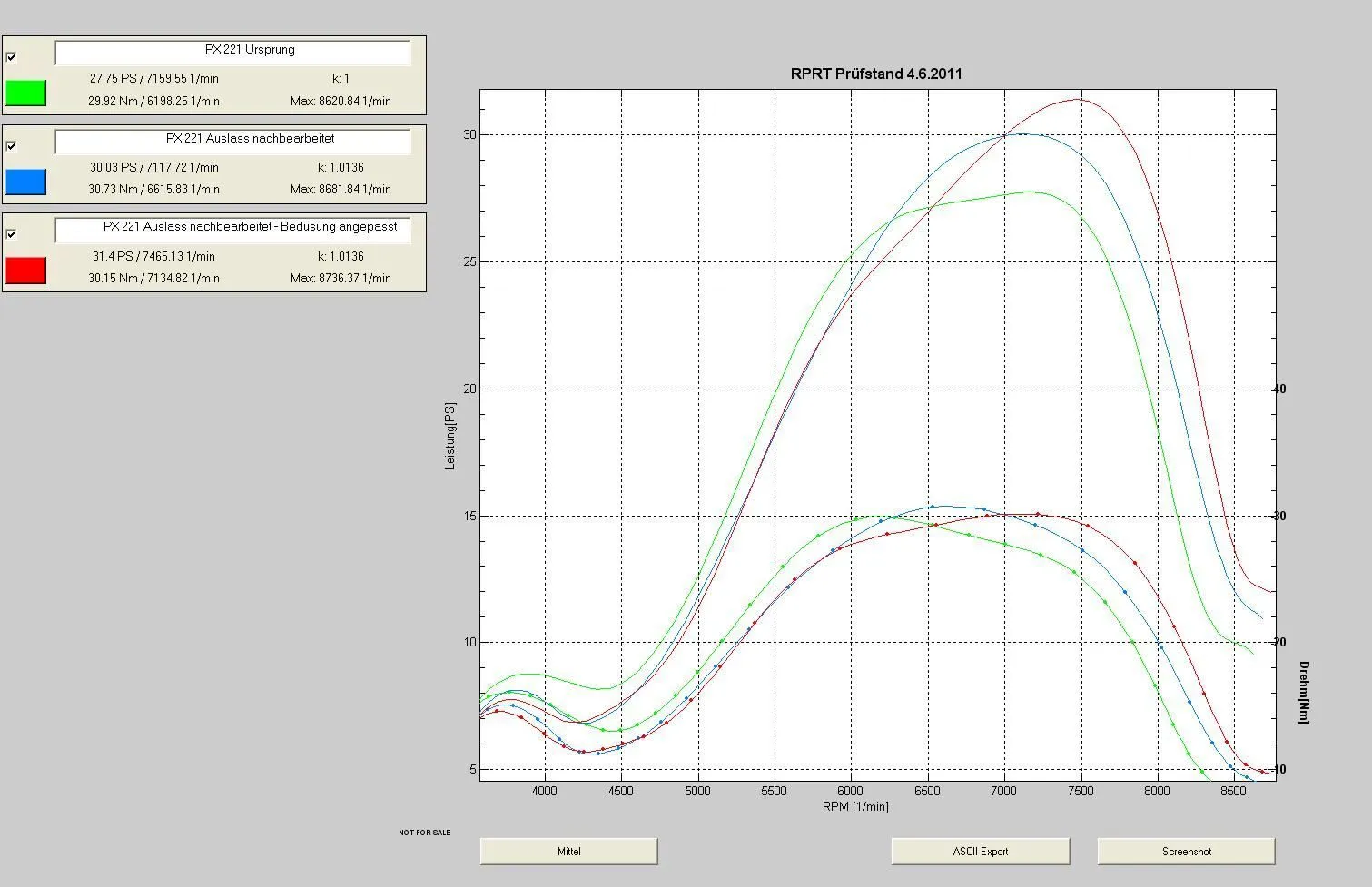Image resolution: width=1372 pixels, height=887 pixels.
Task: Uncheck the PX 221 Ursprung checkbox
Action: coord(11,57)
